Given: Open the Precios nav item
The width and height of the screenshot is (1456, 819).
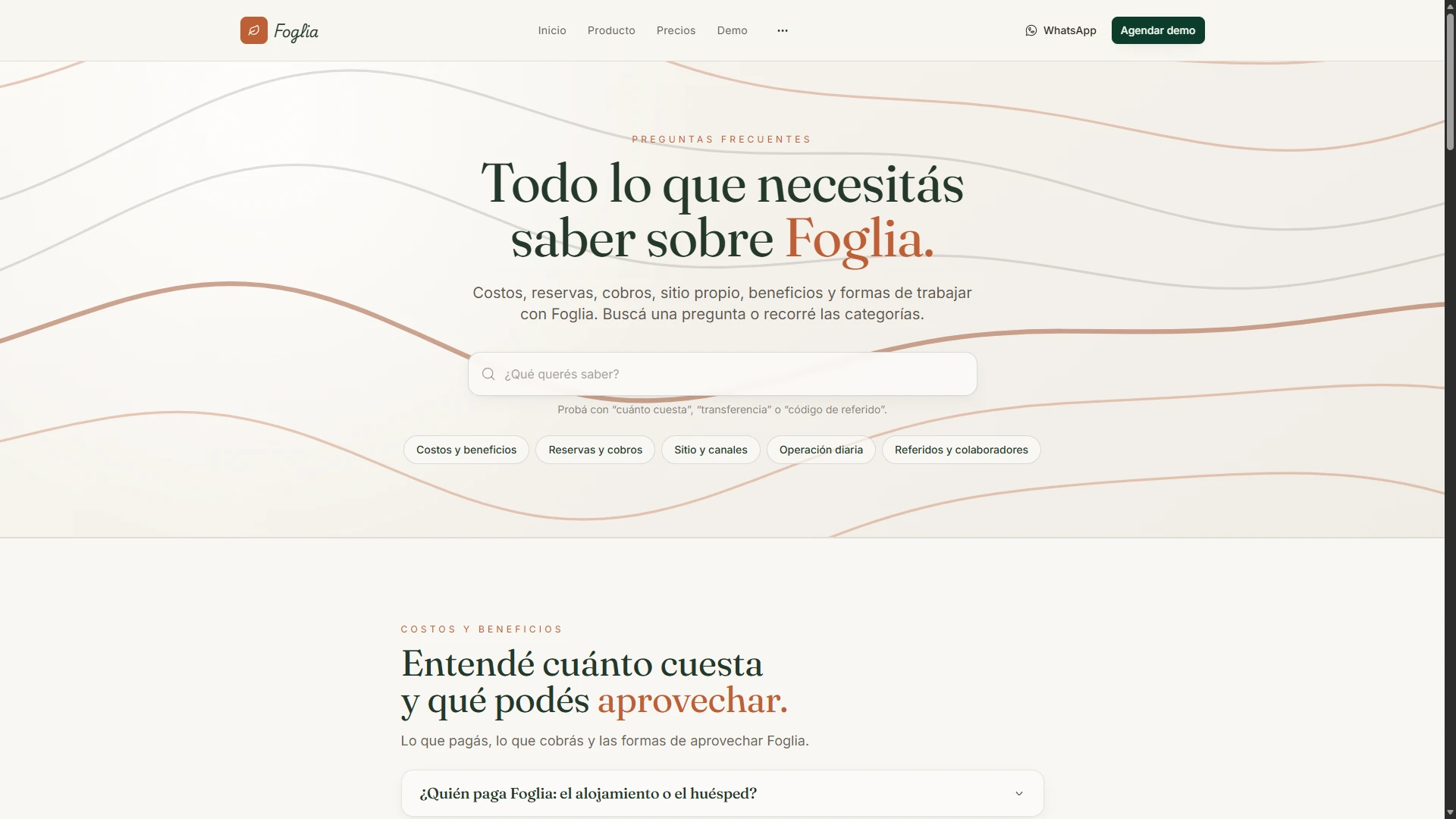Looking at the screenshot, I should (676, 30).
